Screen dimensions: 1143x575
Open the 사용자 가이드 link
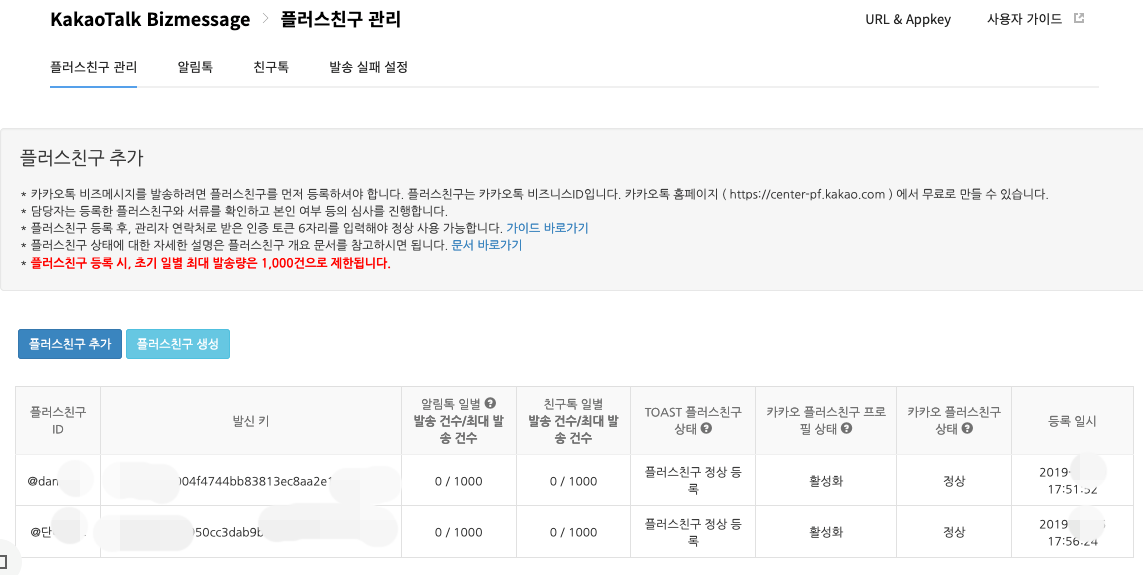tap(1024, 20)
